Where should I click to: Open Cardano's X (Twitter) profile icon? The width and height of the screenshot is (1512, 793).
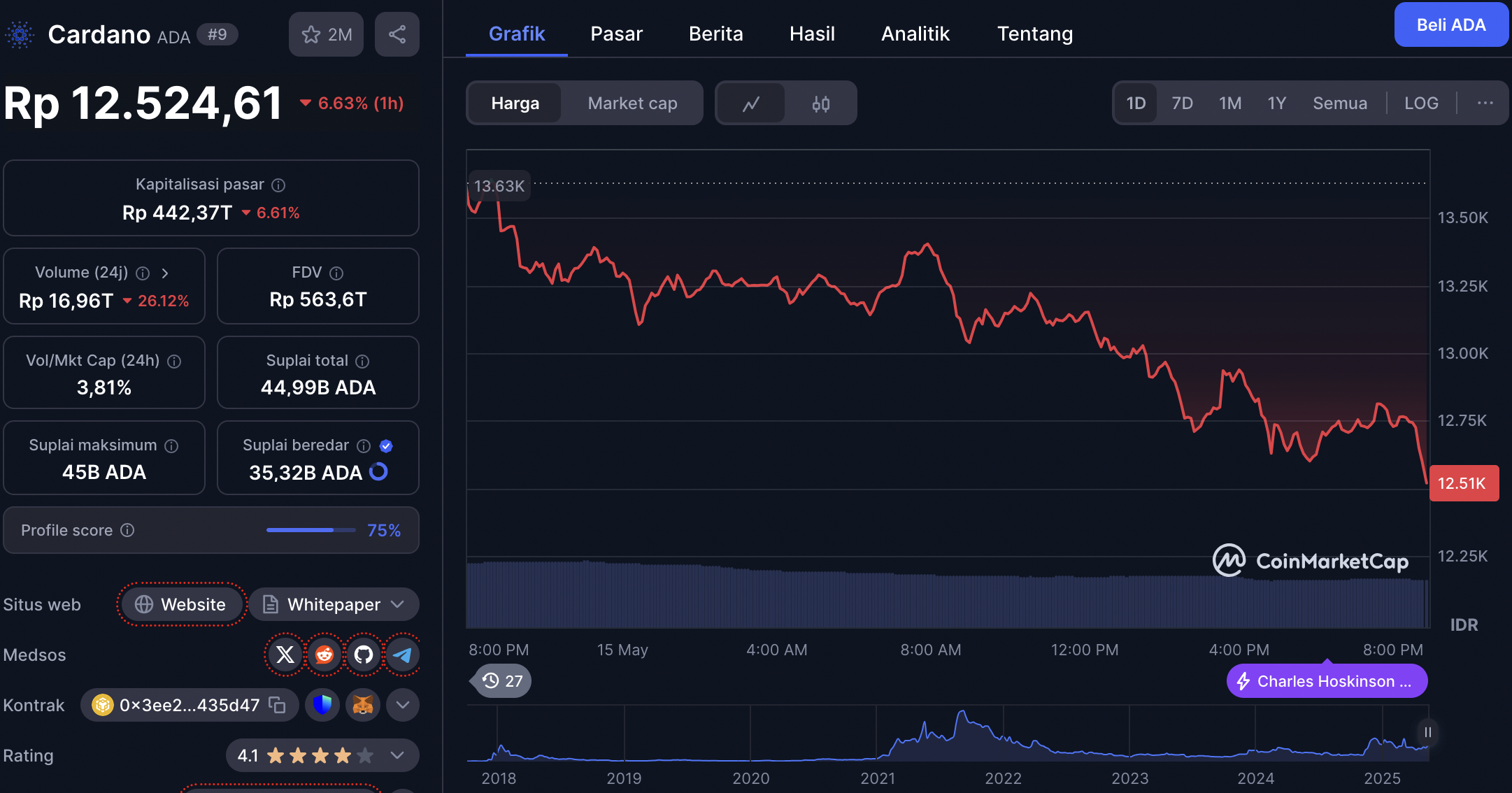pyautogui.click(x=285, y=655)
